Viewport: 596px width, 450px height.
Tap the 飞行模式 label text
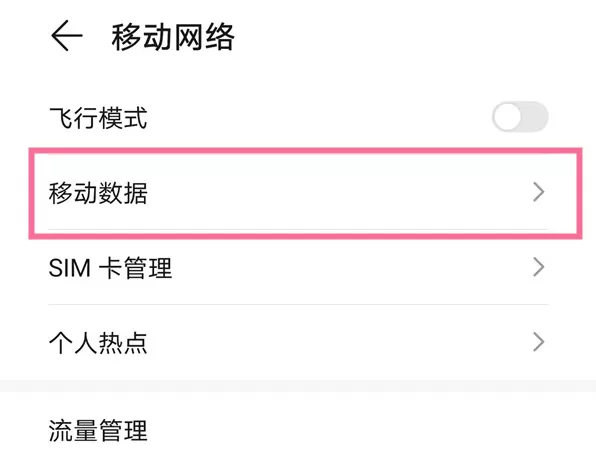pyautogui.click(x=98, y=118)
